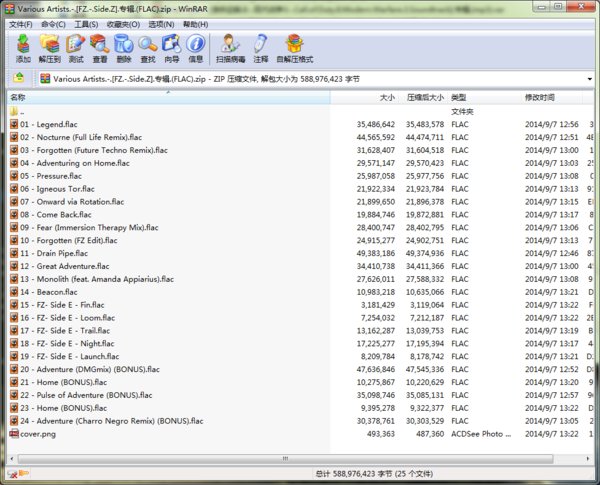Go up one folder via arrow icon
Viewport: 600px width, 485px height.
tap(18, 78)
